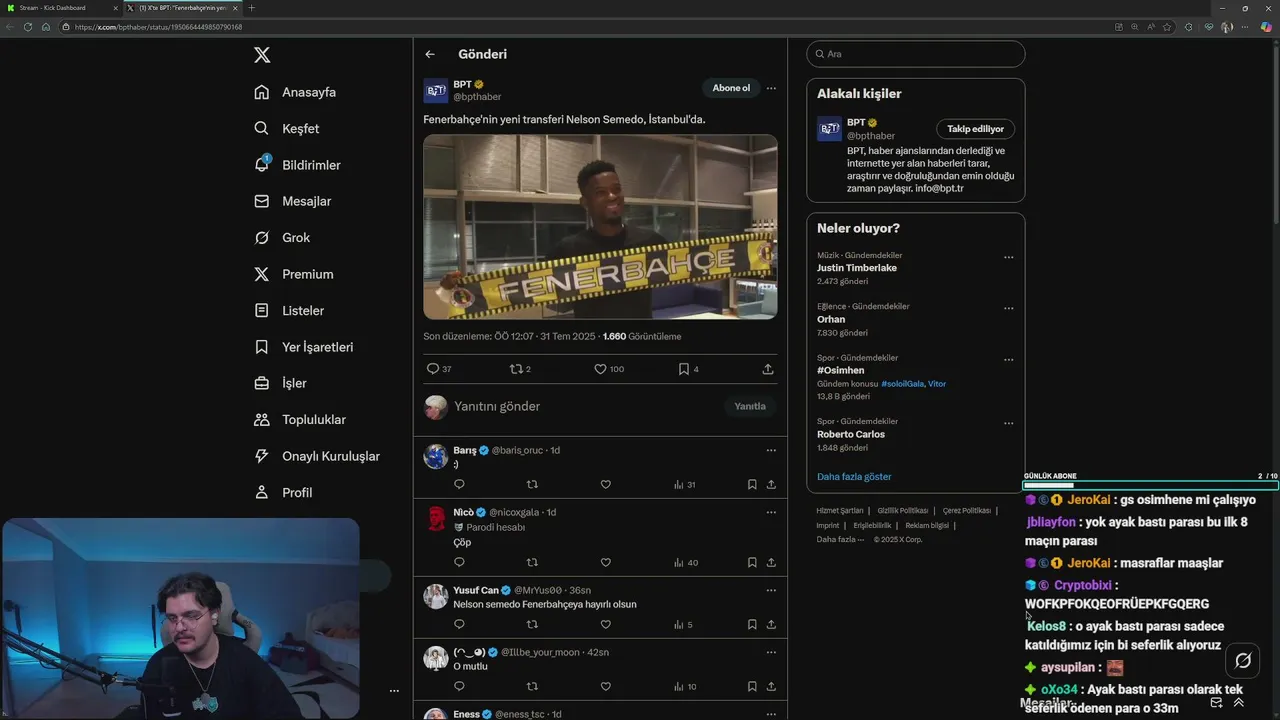Repost Barış's reply
The image size is (1280, 720).
tap(532, 484)
